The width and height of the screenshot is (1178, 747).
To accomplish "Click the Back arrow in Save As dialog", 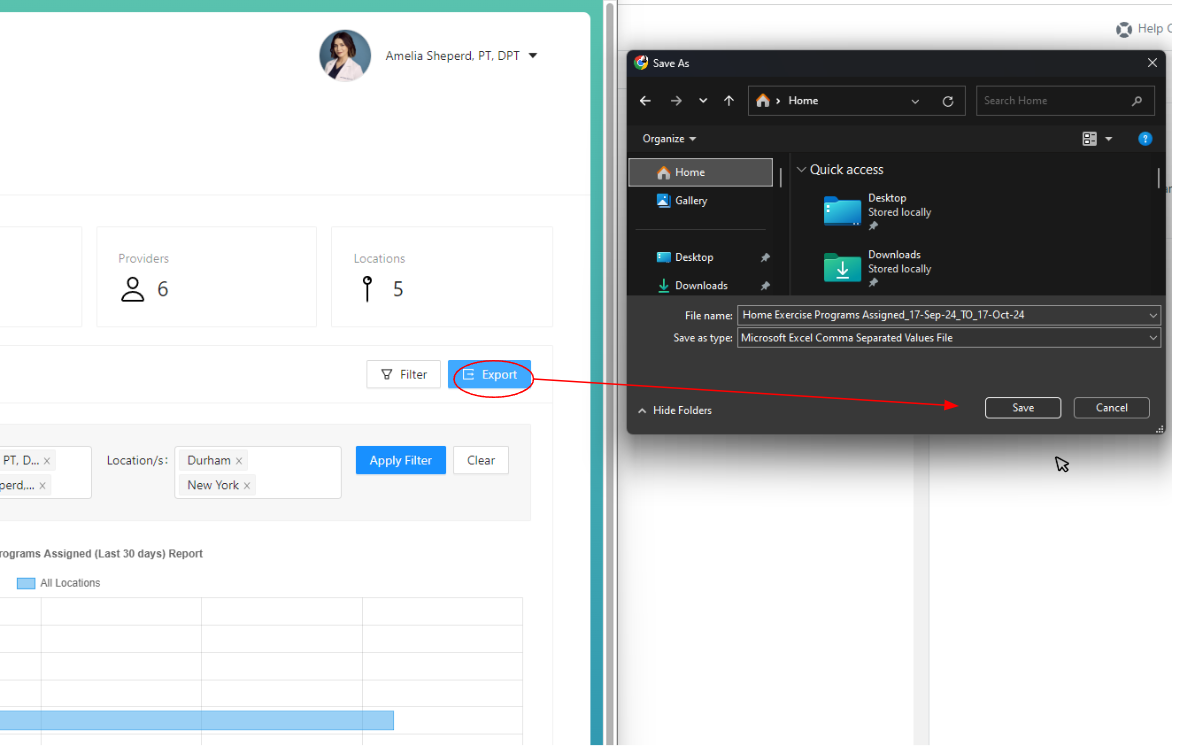I will 645,101.
